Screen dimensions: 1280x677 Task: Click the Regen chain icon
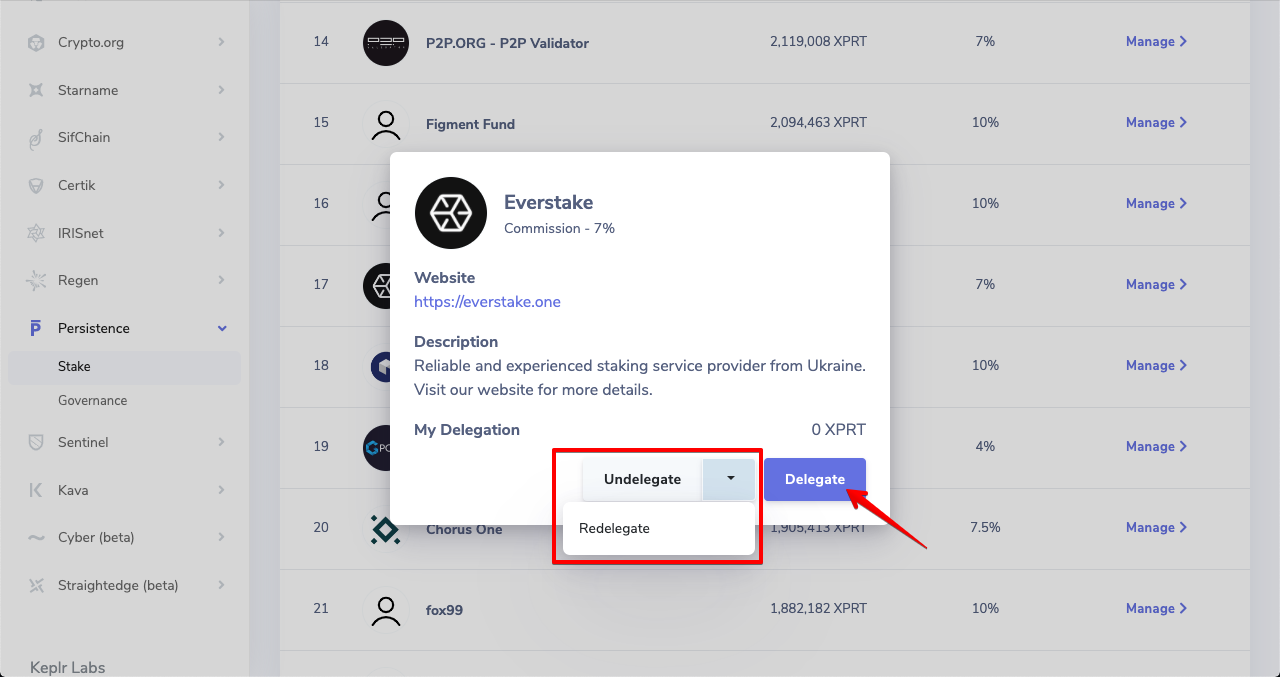(x=36, y=280)
